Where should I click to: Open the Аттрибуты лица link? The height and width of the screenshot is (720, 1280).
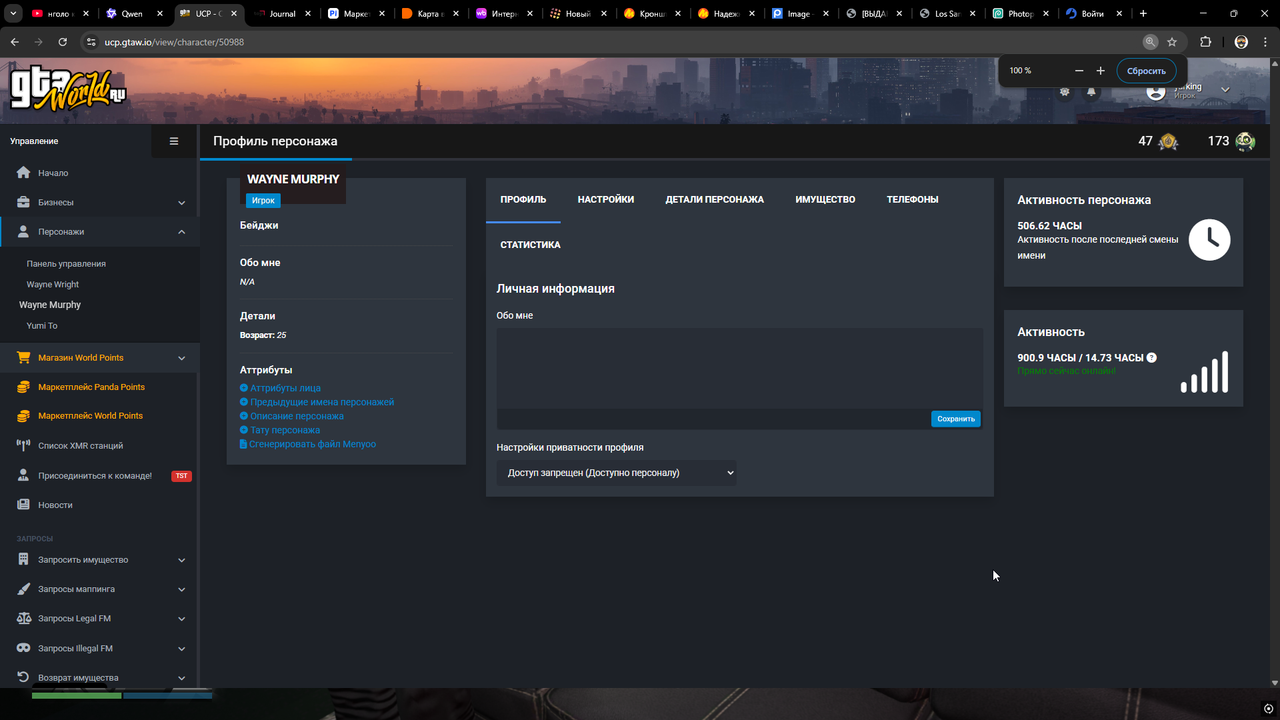285,388
